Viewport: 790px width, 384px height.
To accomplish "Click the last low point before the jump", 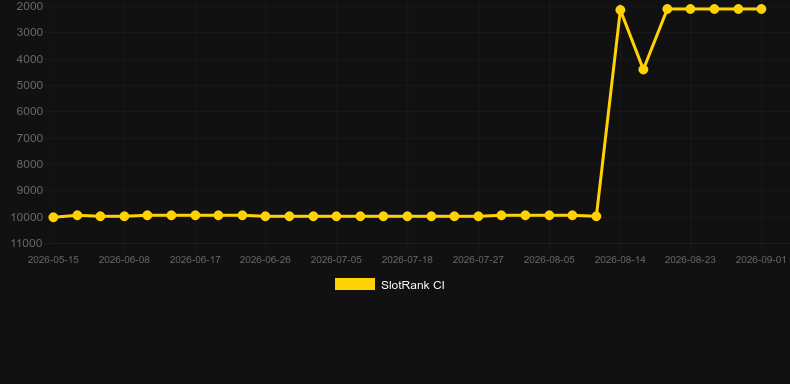I will [x=597, y=216].
